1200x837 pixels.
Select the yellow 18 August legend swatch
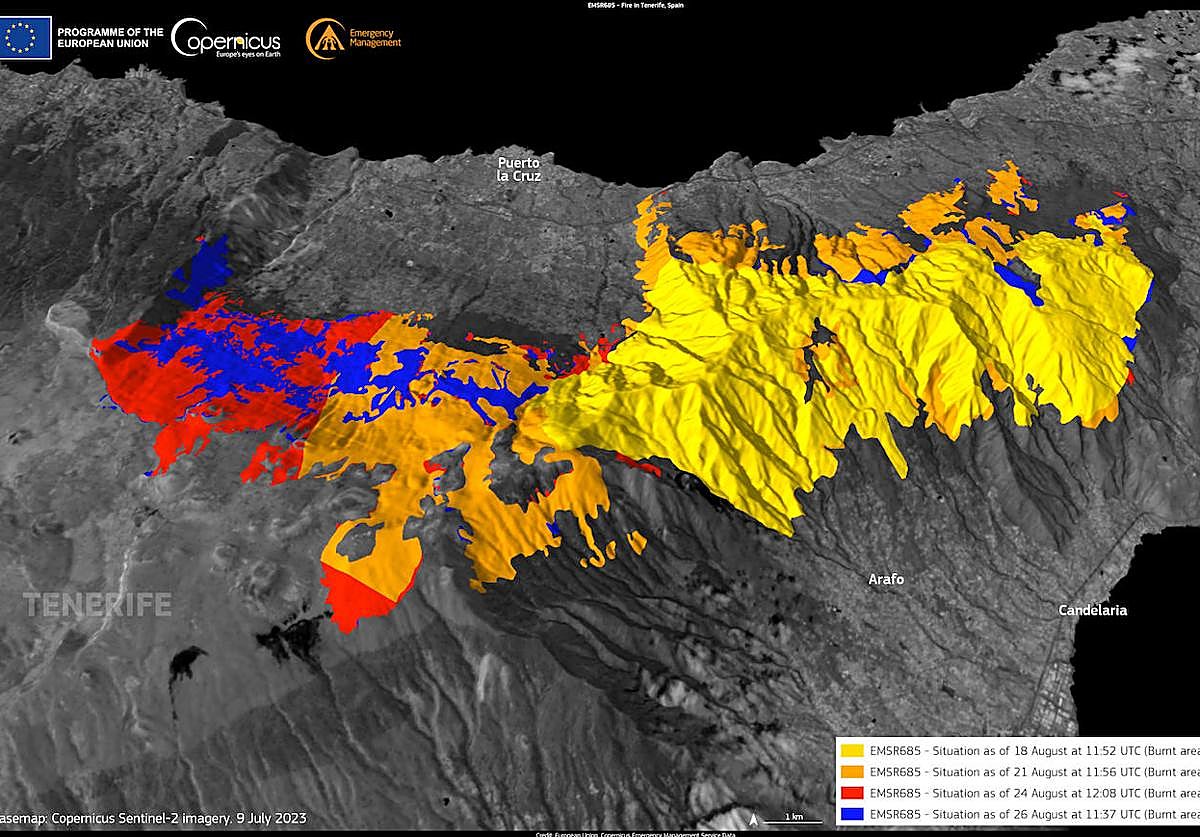click(853, 750)
